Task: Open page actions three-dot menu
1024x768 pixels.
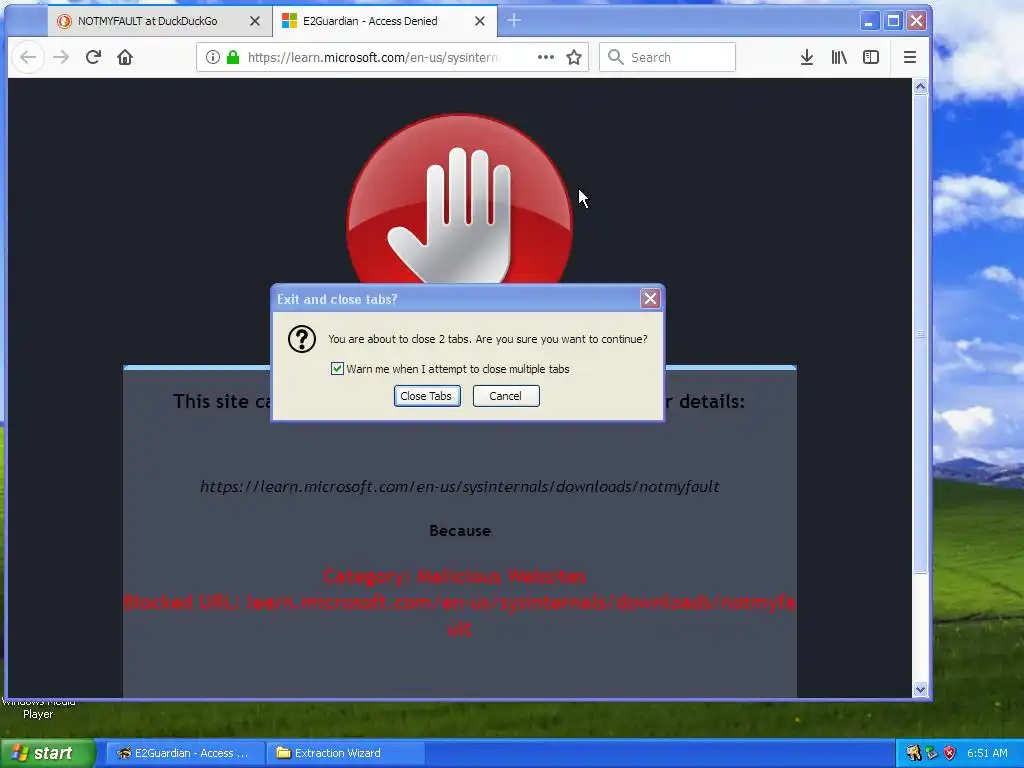Action: coord(546,57)
